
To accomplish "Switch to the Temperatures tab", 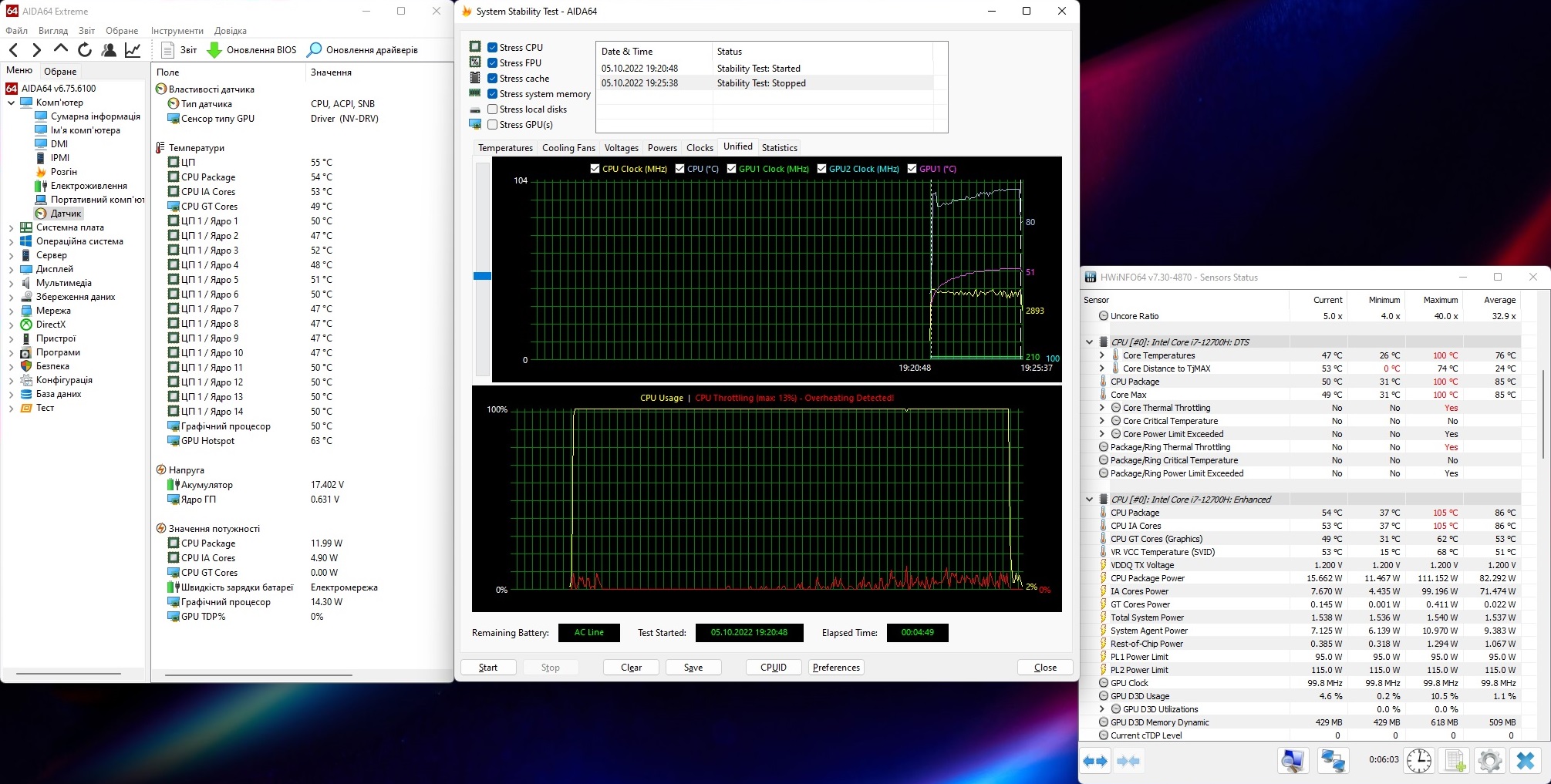I will [x=505, y=147].
